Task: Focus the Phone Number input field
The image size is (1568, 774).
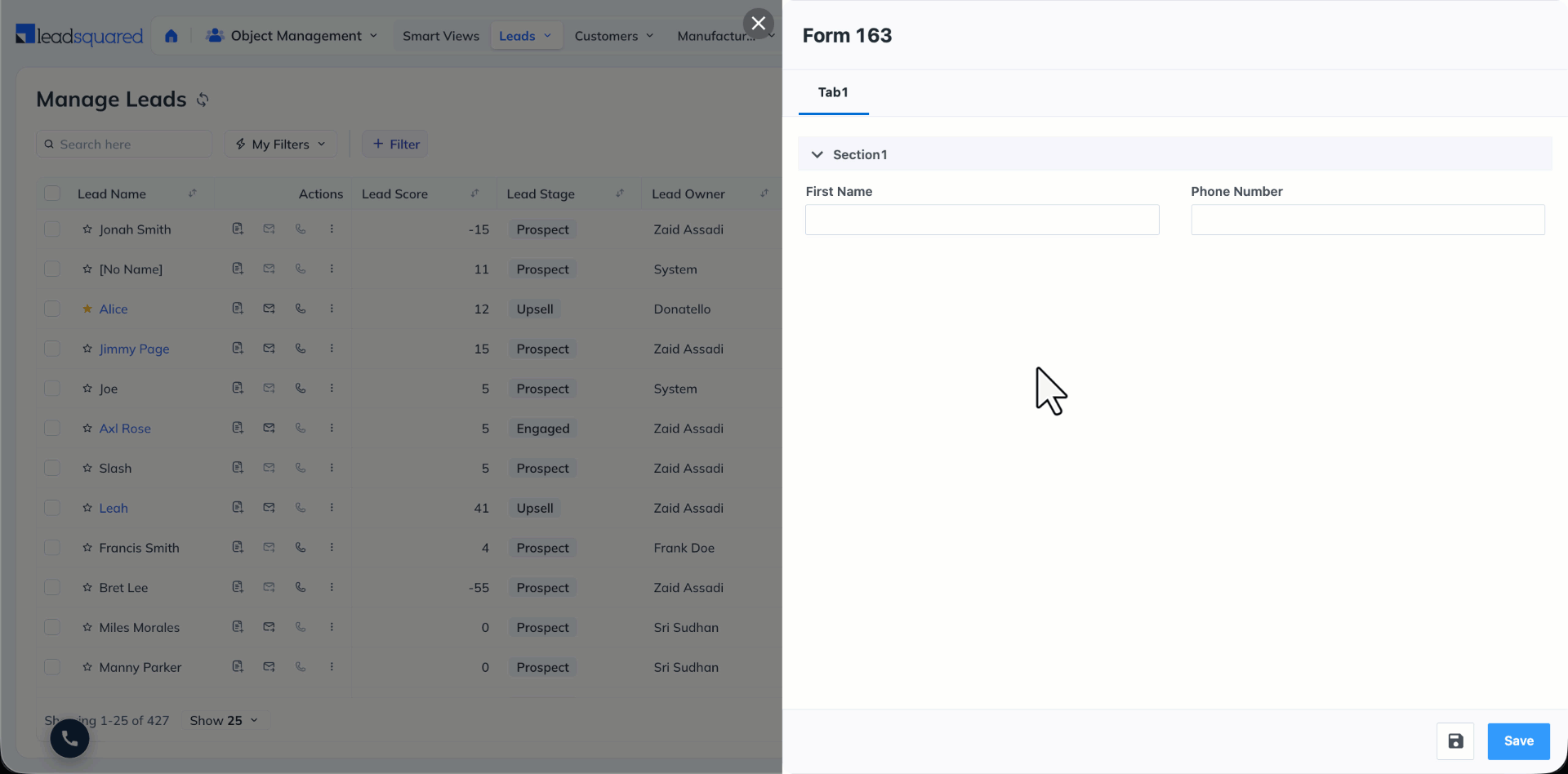Action: (1368, 220)
